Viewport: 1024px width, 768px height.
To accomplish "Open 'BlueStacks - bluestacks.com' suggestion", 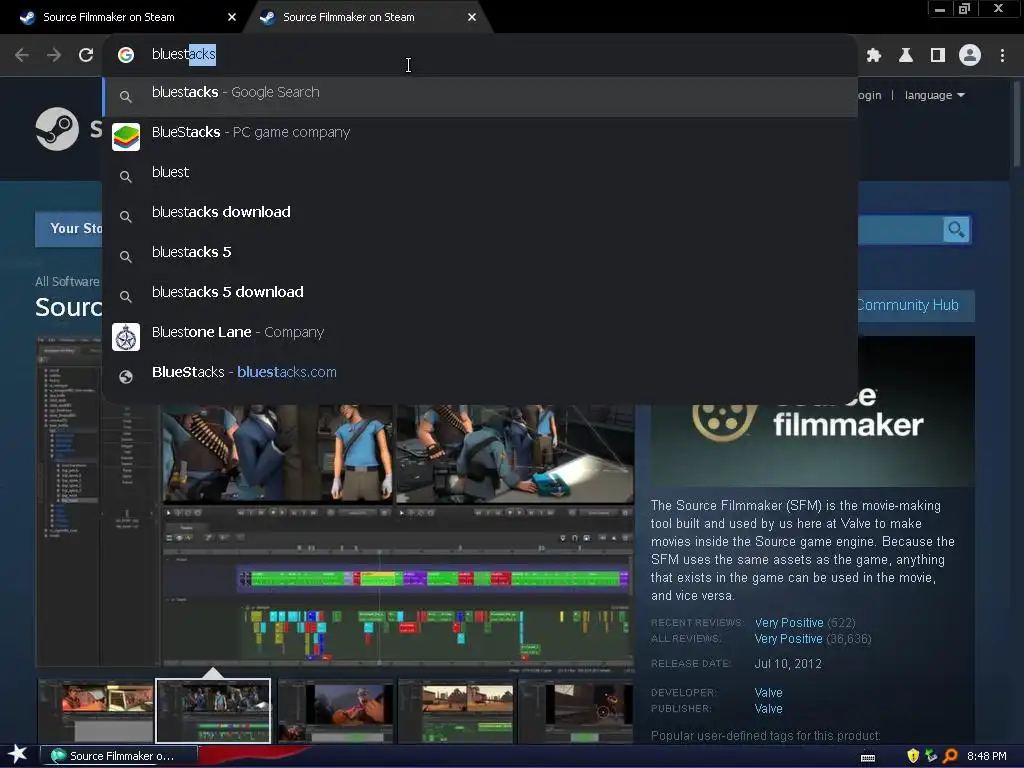I will click(480, 376).
